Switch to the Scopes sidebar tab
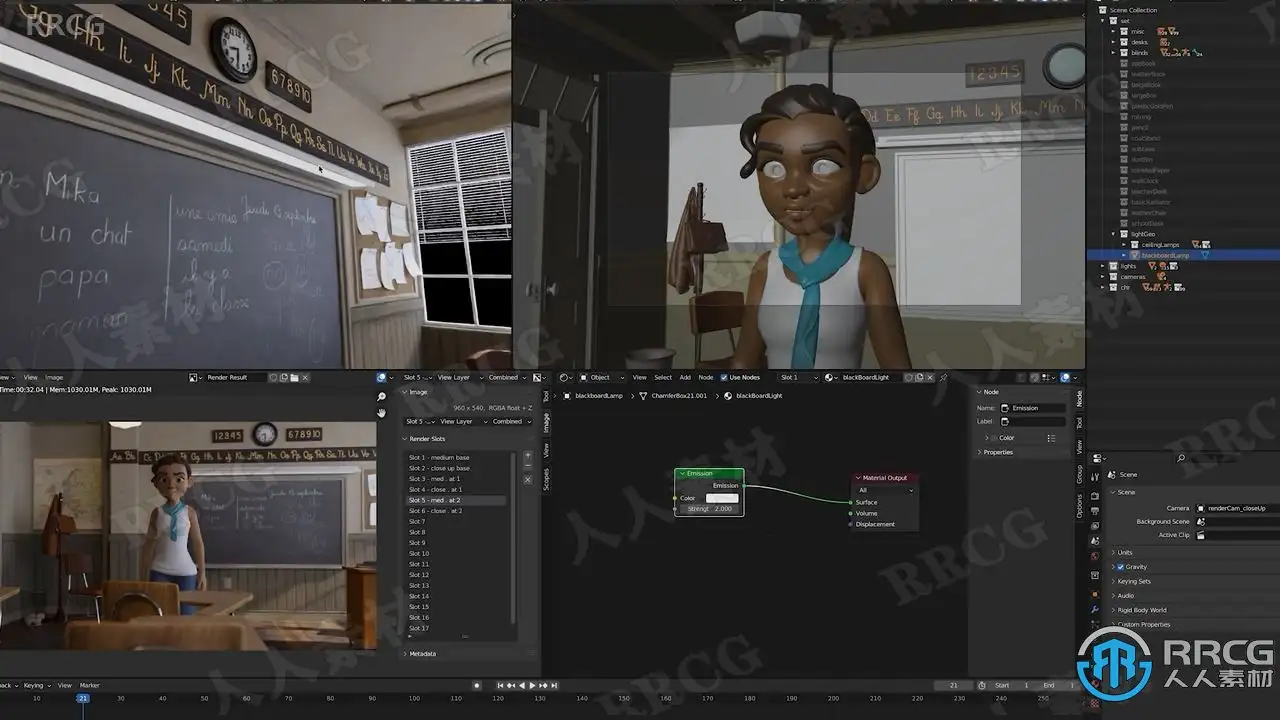 (546, 481)
